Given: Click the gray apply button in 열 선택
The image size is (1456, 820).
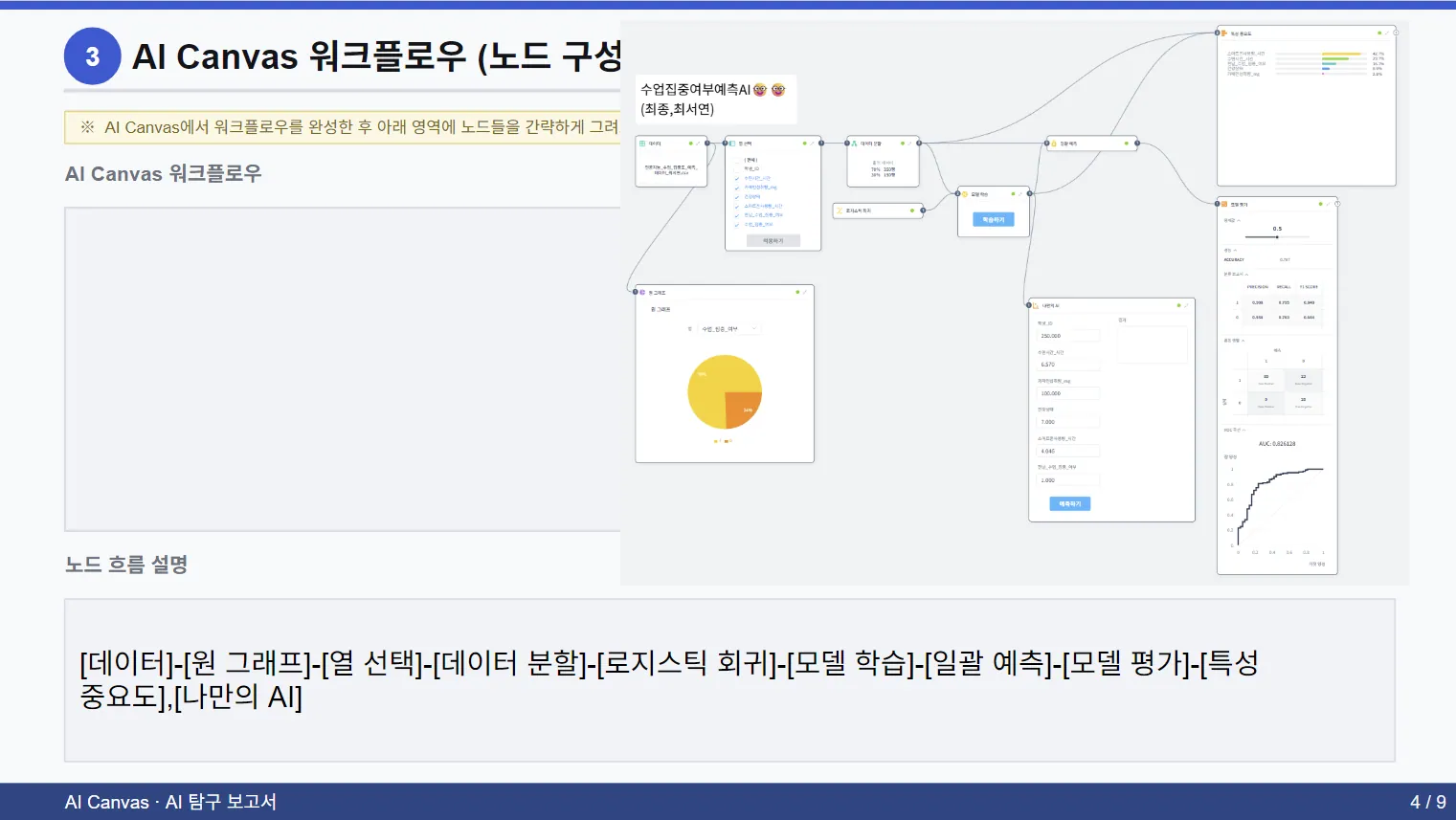Looking at the screenshot, I should tap(773, 241).
